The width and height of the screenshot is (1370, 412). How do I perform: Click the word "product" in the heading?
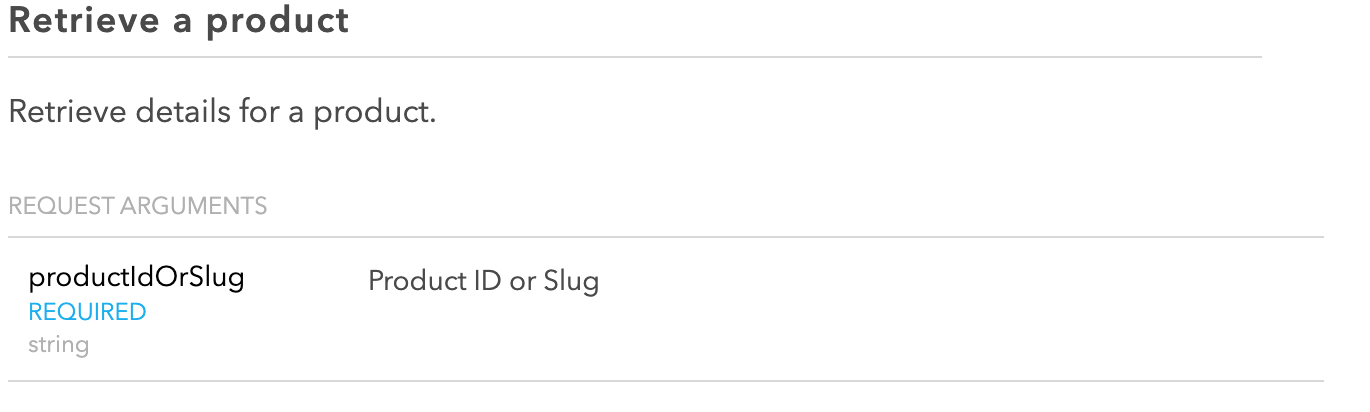point(278,22)
